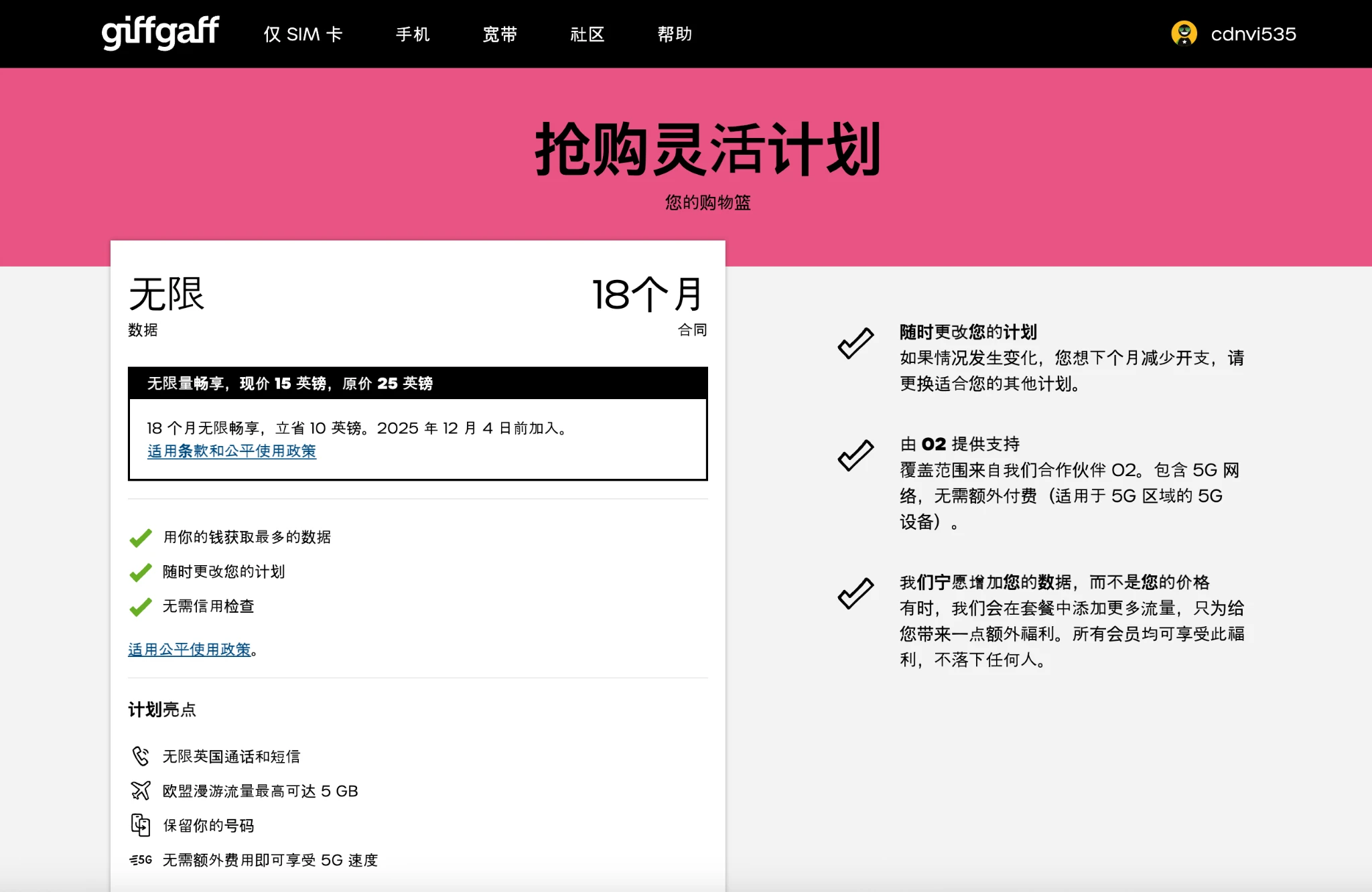
Task: Click the black offer banner 无限量畅享
Action: (417, 383)
